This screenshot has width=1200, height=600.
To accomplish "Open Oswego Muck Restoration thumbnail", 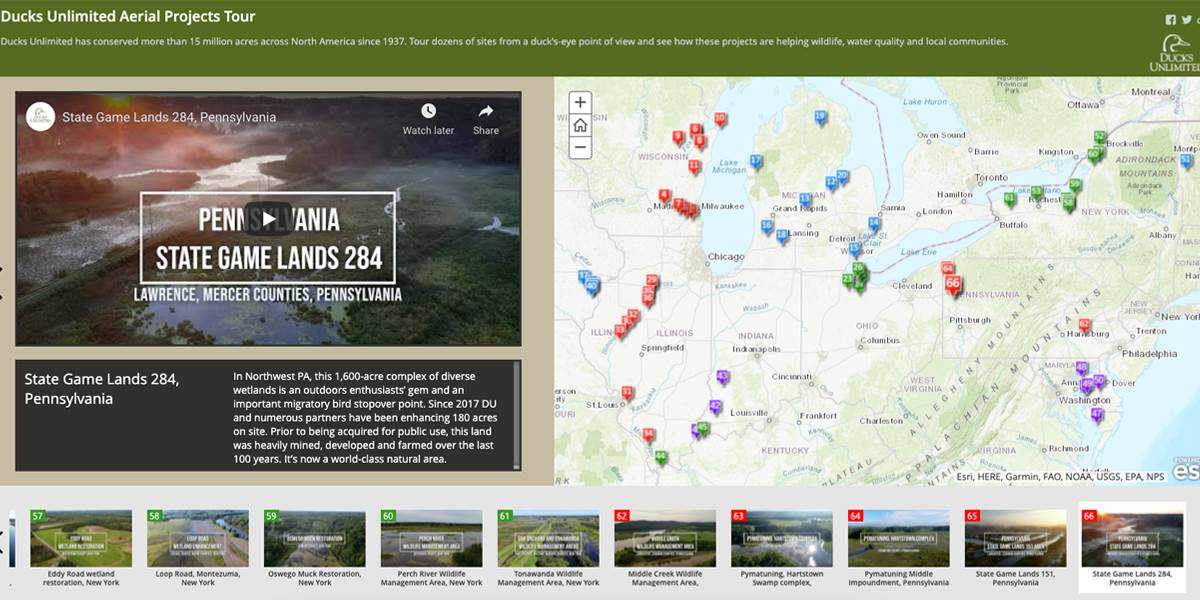I will [315, 547].
